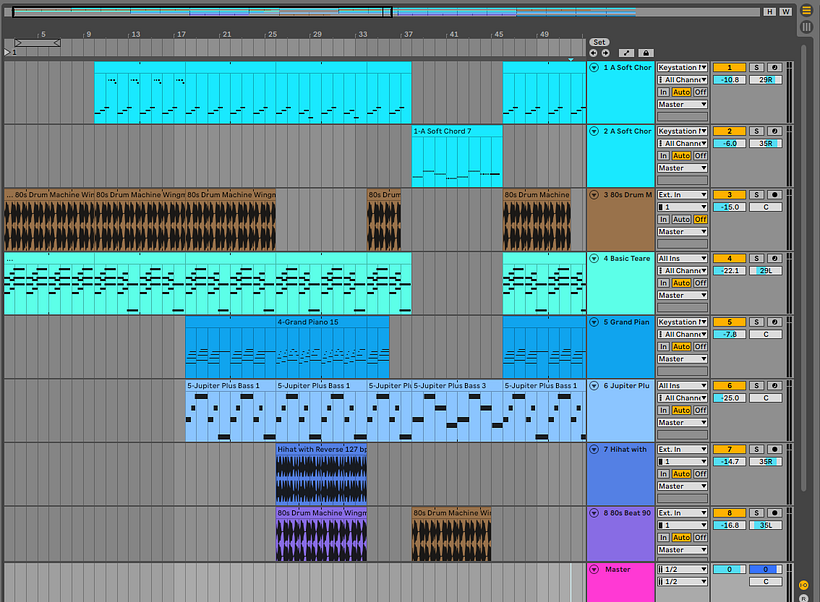The image size is (820, 602).
Task: Click track 1 volume slider -10.8
Action: (729, 80)
